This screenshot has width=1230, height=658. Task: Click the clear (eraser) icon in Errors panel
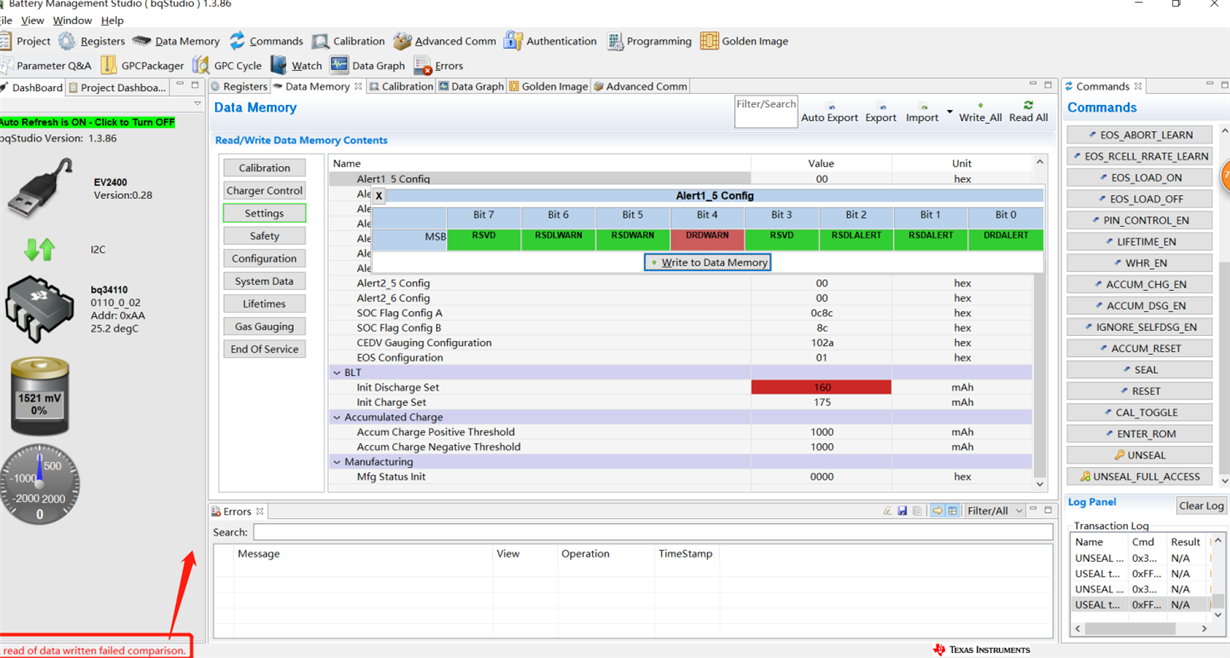887,511
